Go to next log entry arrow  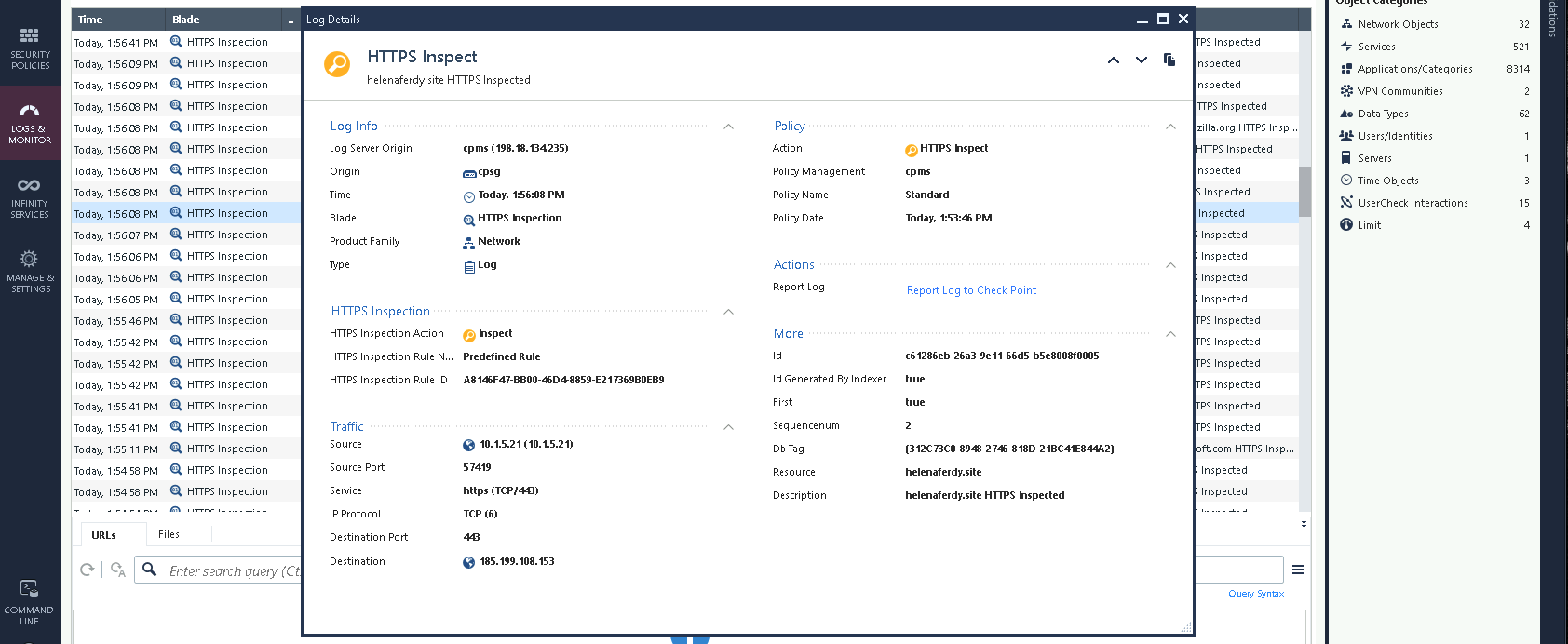tap(1141, 60)
